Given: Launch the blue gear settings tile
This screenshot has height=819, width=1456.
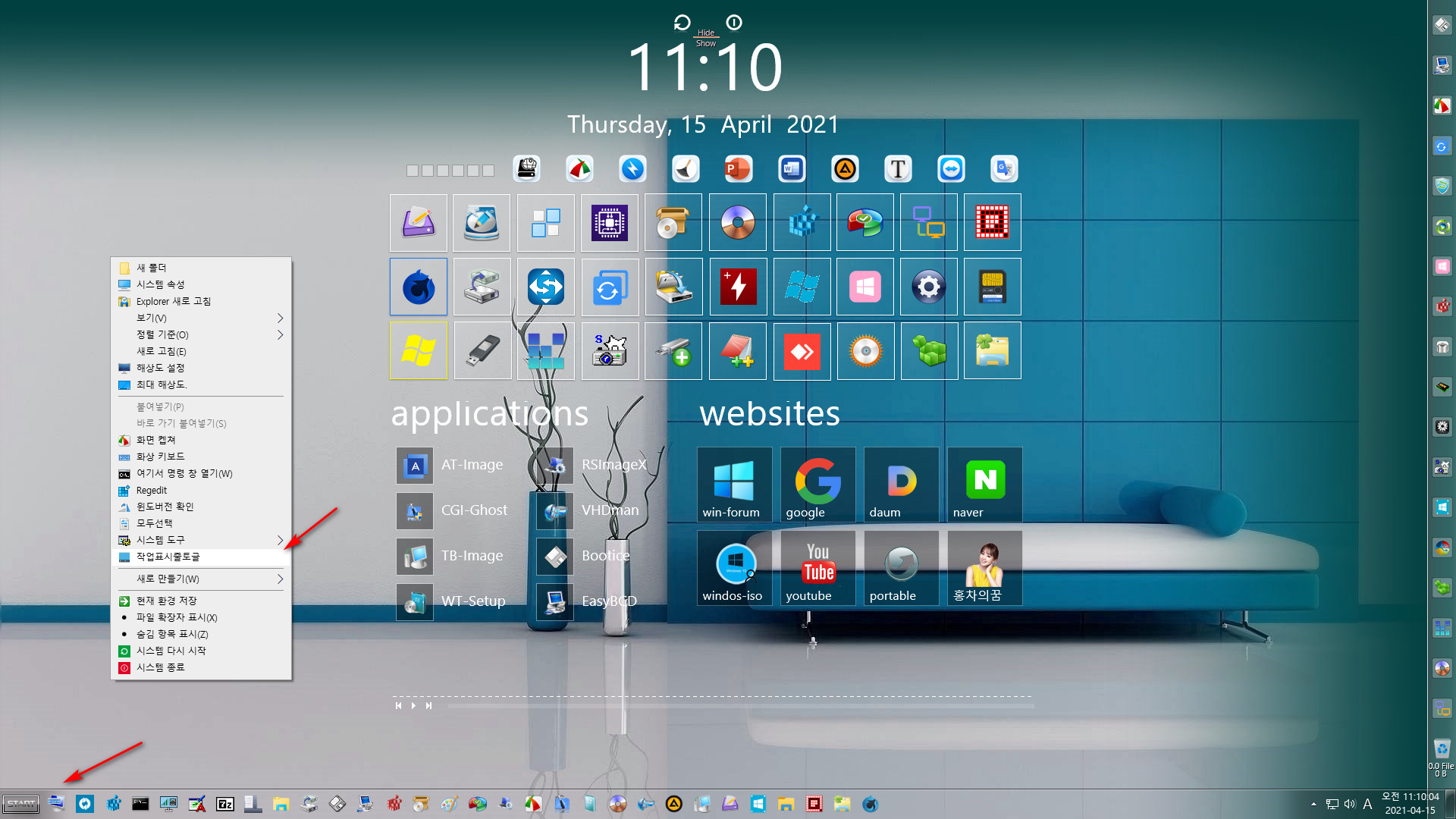Looking at the screenshot, I should pos(929,287).
